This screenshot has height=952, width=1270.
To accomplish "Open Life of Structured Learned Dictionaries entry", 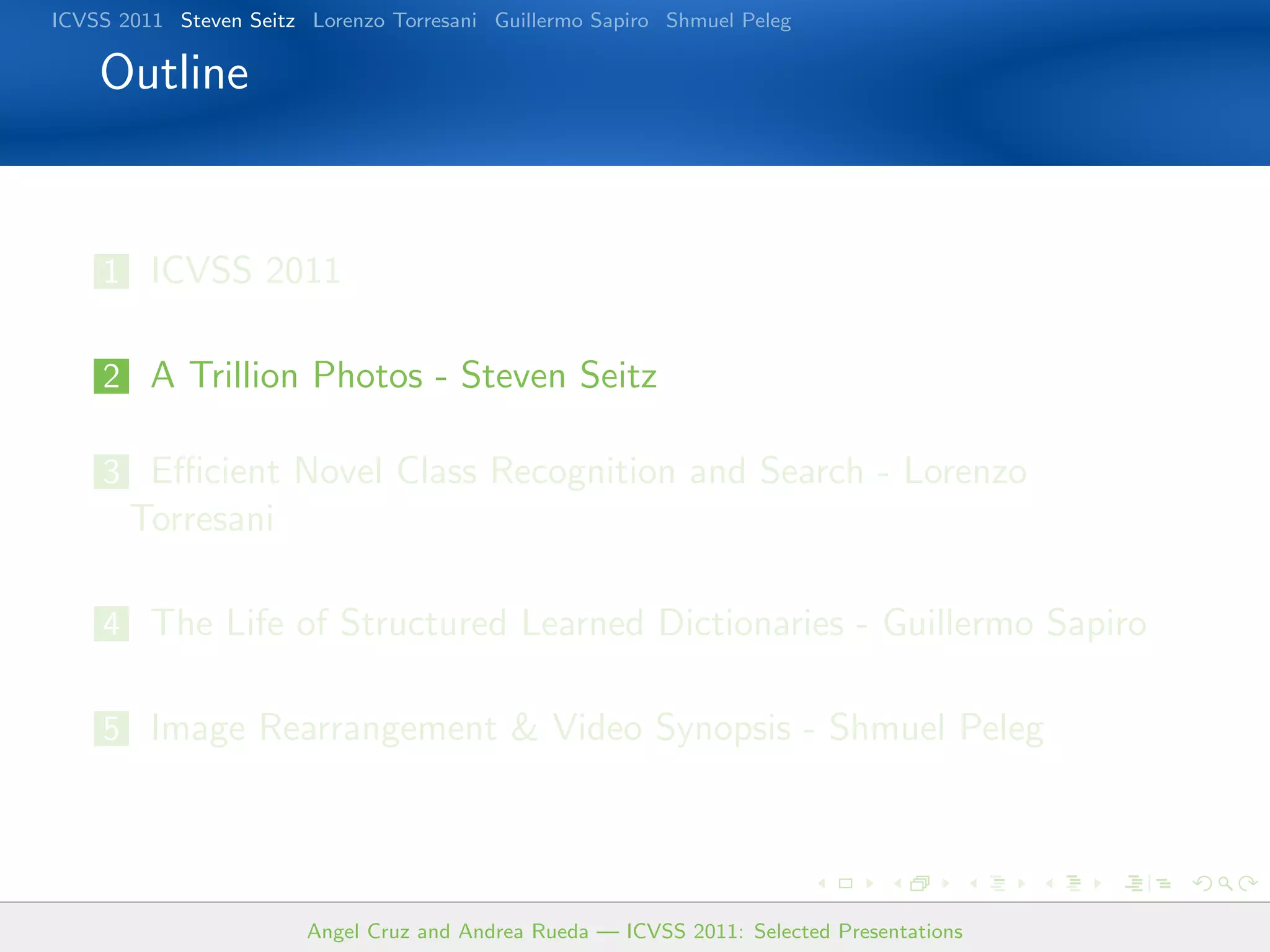I will (x=649, y=623).
